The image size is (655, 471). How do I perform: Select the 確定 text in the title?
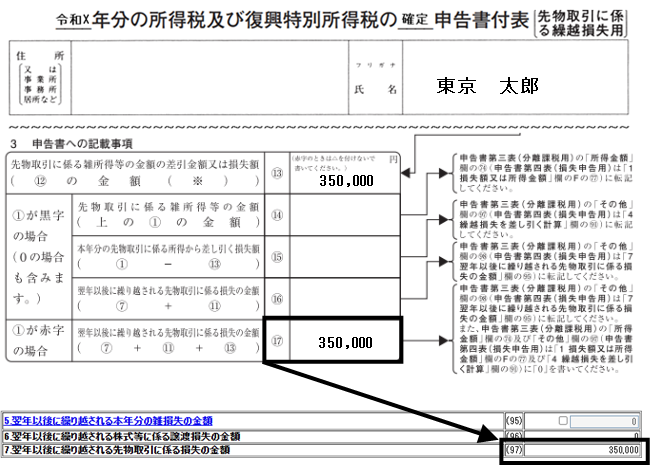(x=415, y=19)
